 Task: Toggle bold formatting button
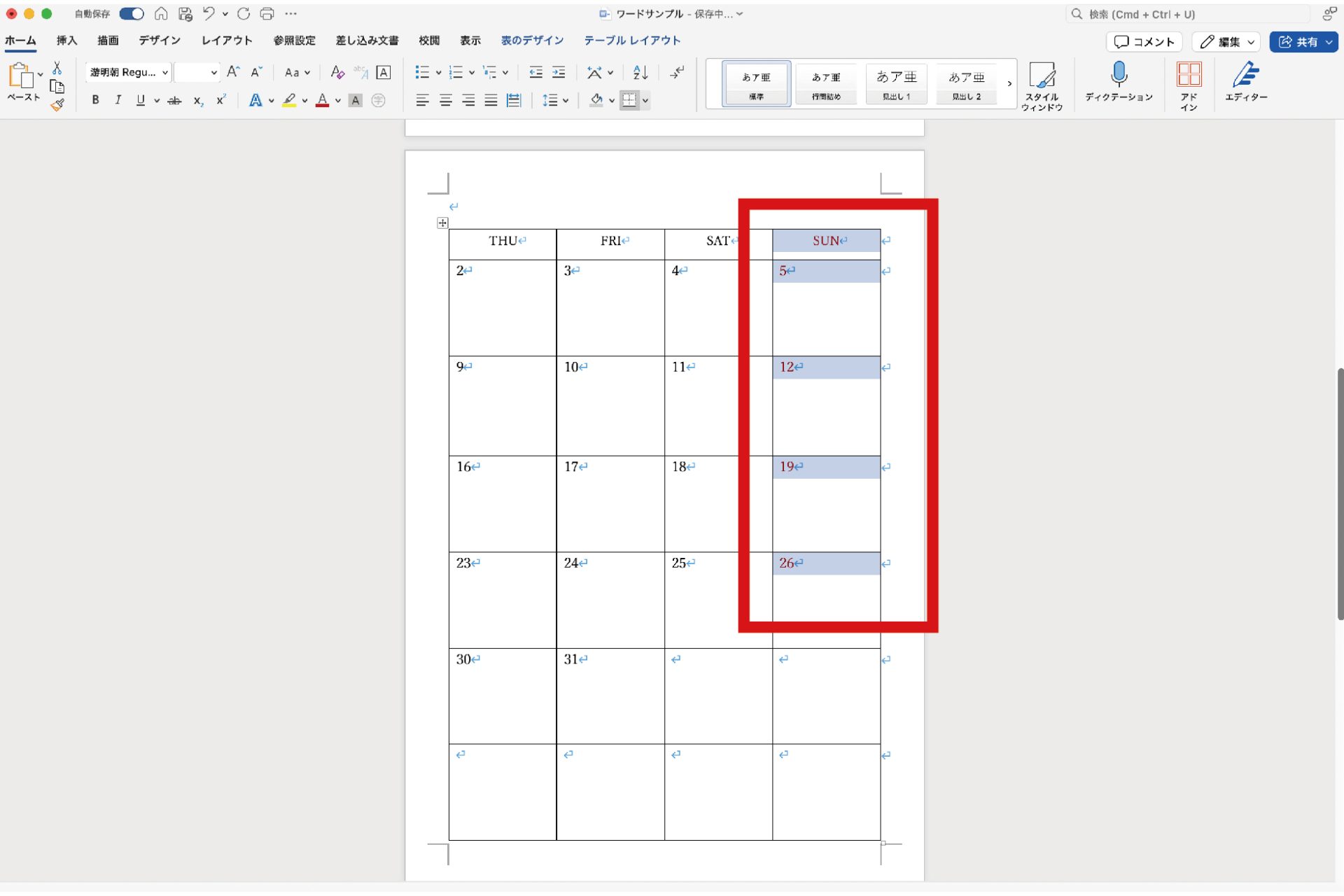pyautogui.click(x=96, y=100)
